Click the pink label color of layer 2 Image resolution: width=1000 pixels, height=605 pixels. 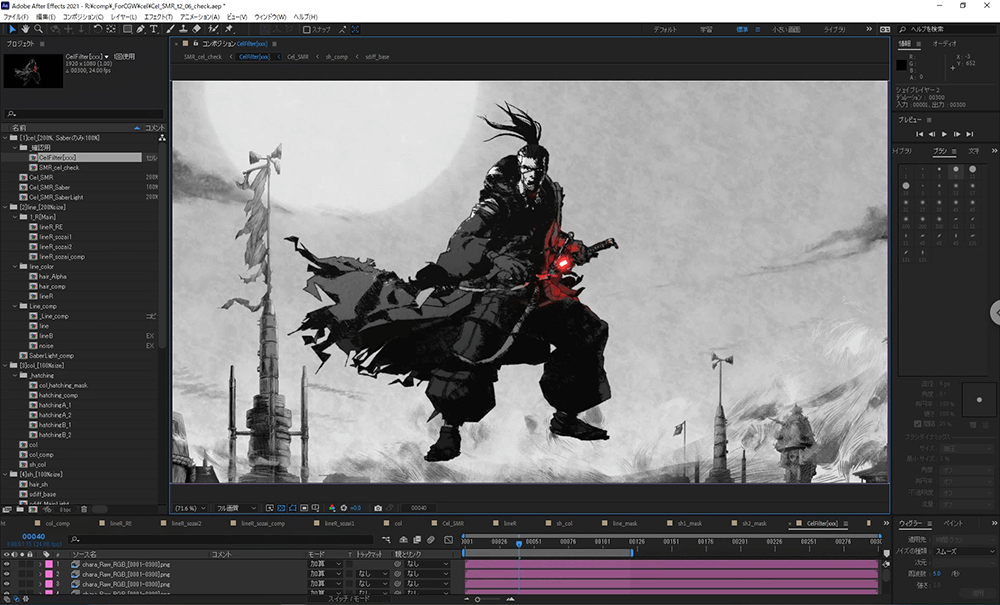[48, 574]
